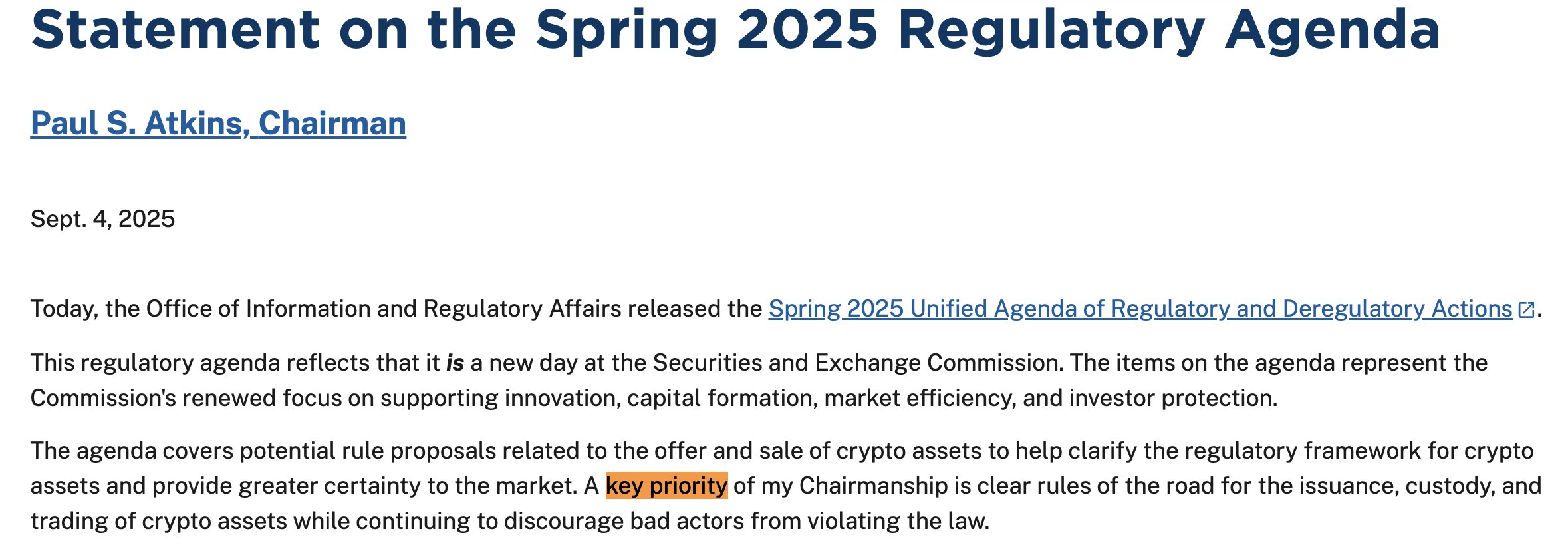Click the word "Chairmanship" in the last paragraph
Screen dimensions: 1568x555
[873, 486]
